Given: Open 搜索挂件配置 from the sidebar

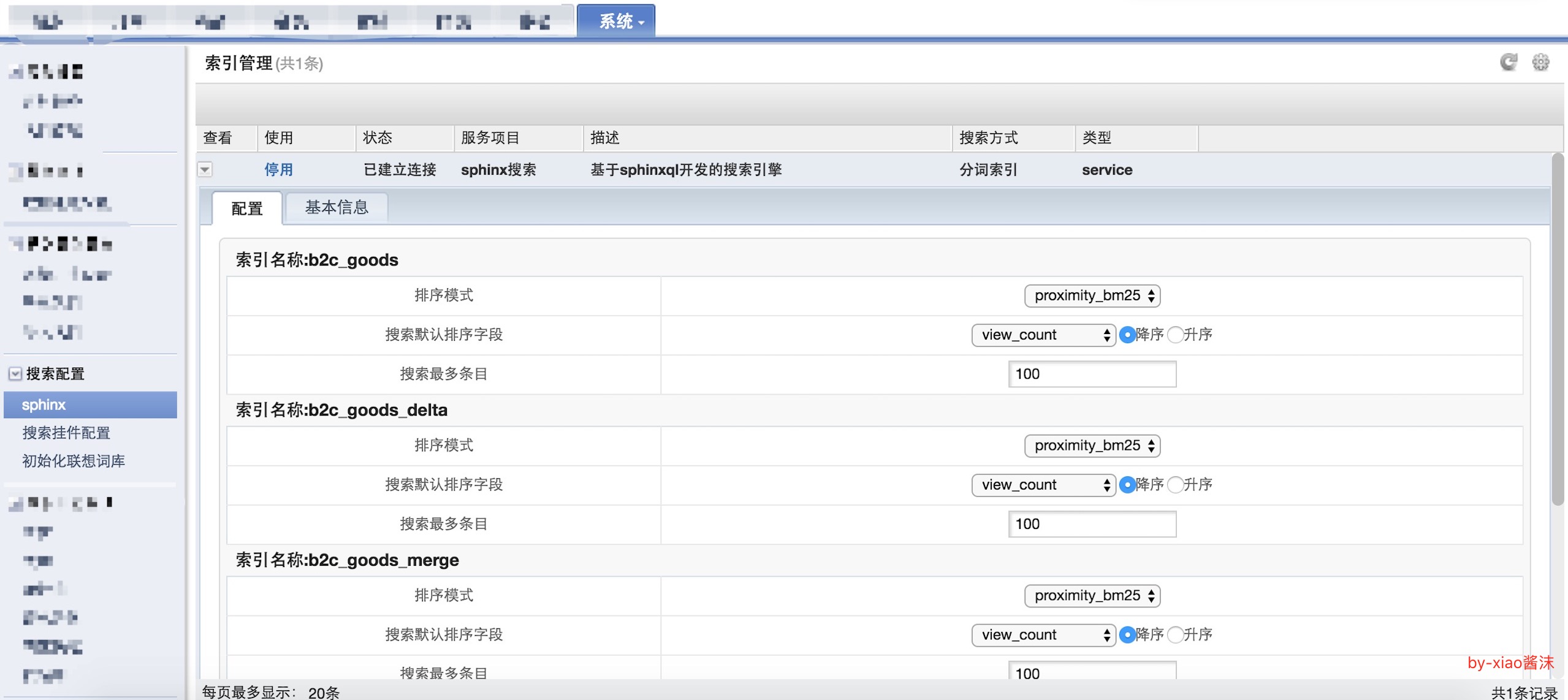Looking at the screenshot, I should (x=66, y=433).
